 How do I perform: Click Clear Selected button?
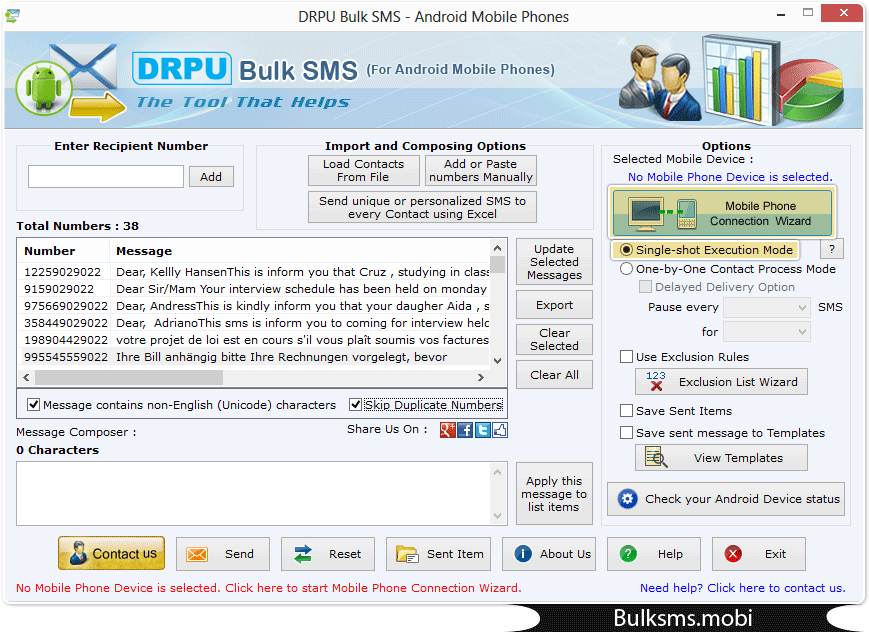[554, 339]
